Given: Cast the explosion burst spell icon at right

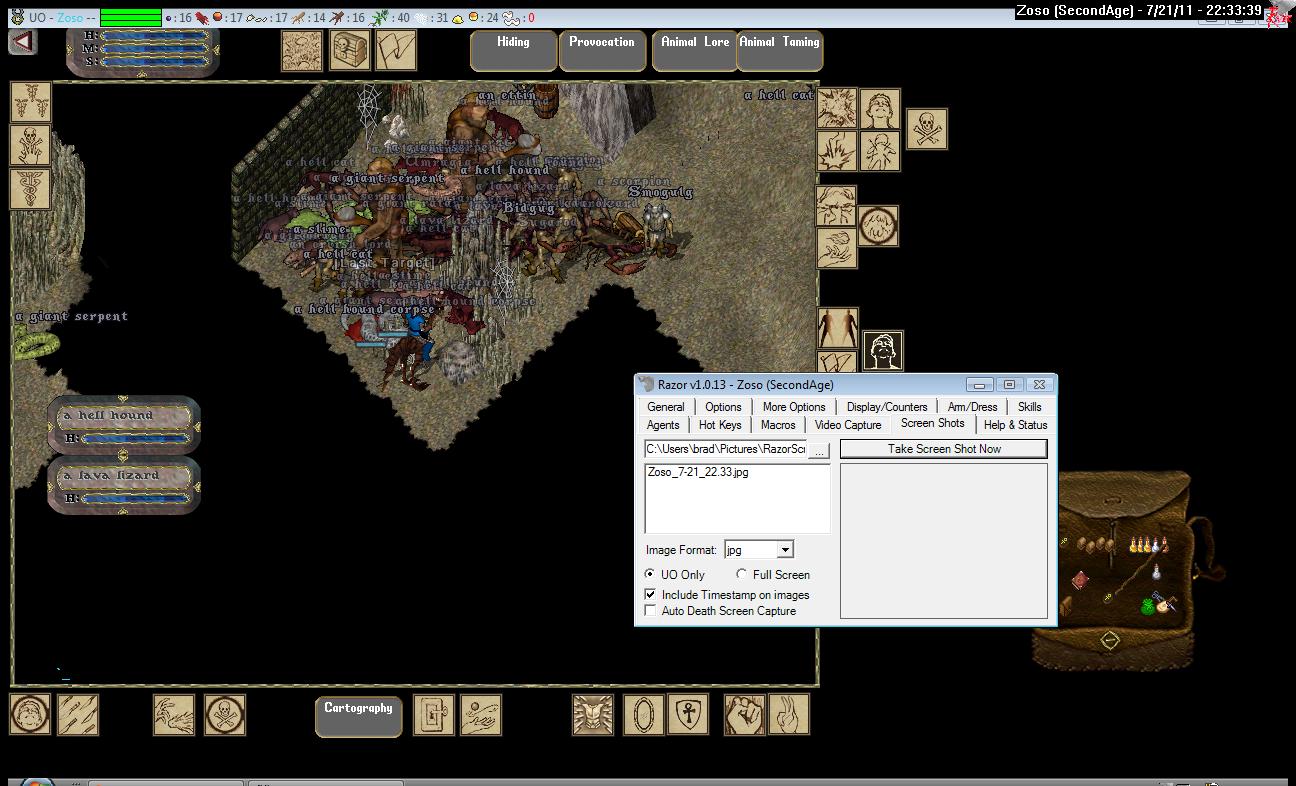Looking at the screenshot, I should point(836,108).
